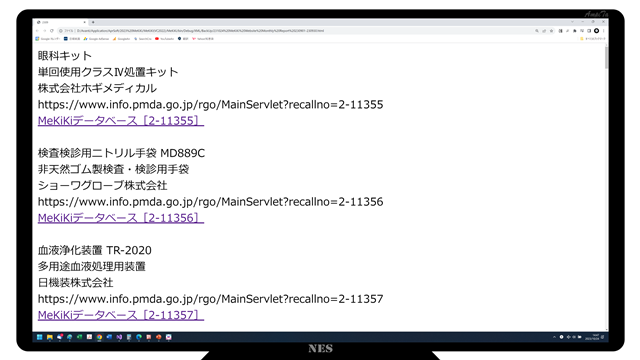The height and width of the screenshot is (360, 640).
Task: Click the share page icon in address bar
Action: point(544,31)
